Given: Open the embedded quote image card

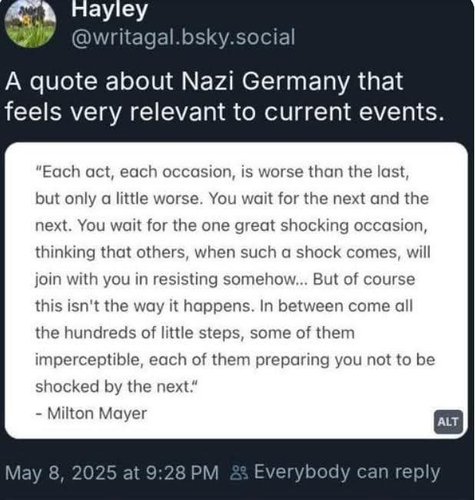Looking at the screenshot, I should pyautogui.click(x=236, y=291).
